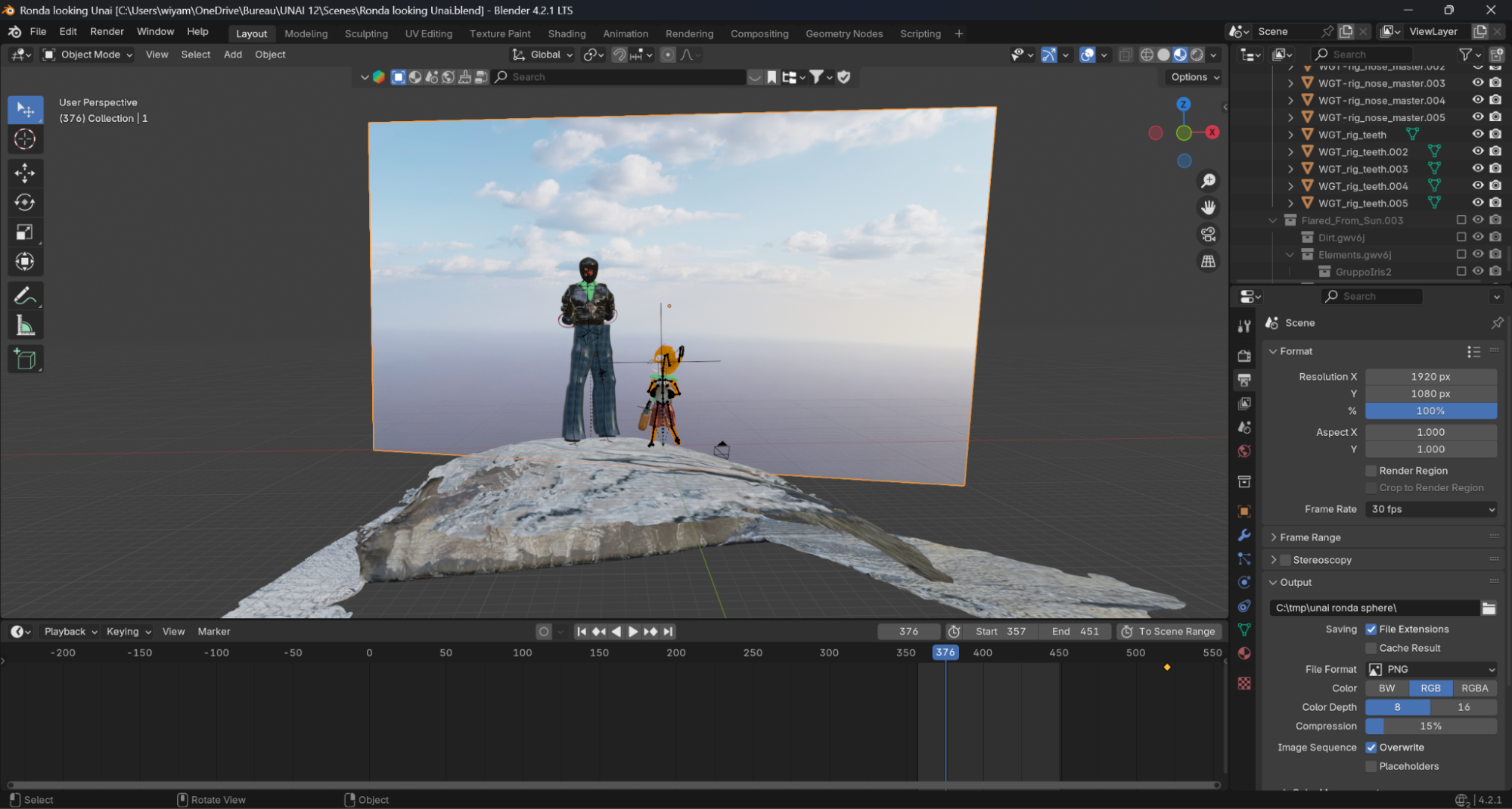
Task: Open the Render menu
Action: coord(107,32)
